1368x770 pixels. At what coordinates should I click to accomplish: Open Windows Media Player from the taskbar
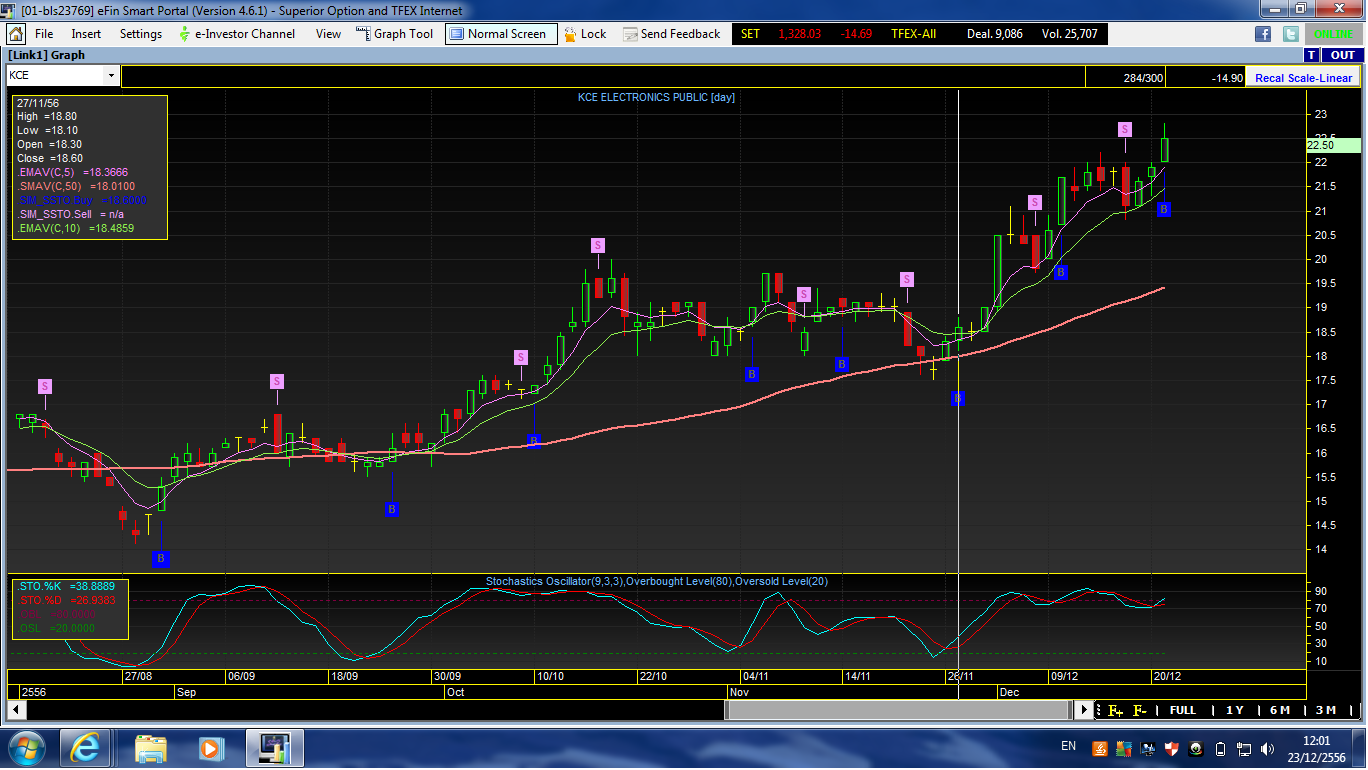pyautogui.click(x=211, y=748)
